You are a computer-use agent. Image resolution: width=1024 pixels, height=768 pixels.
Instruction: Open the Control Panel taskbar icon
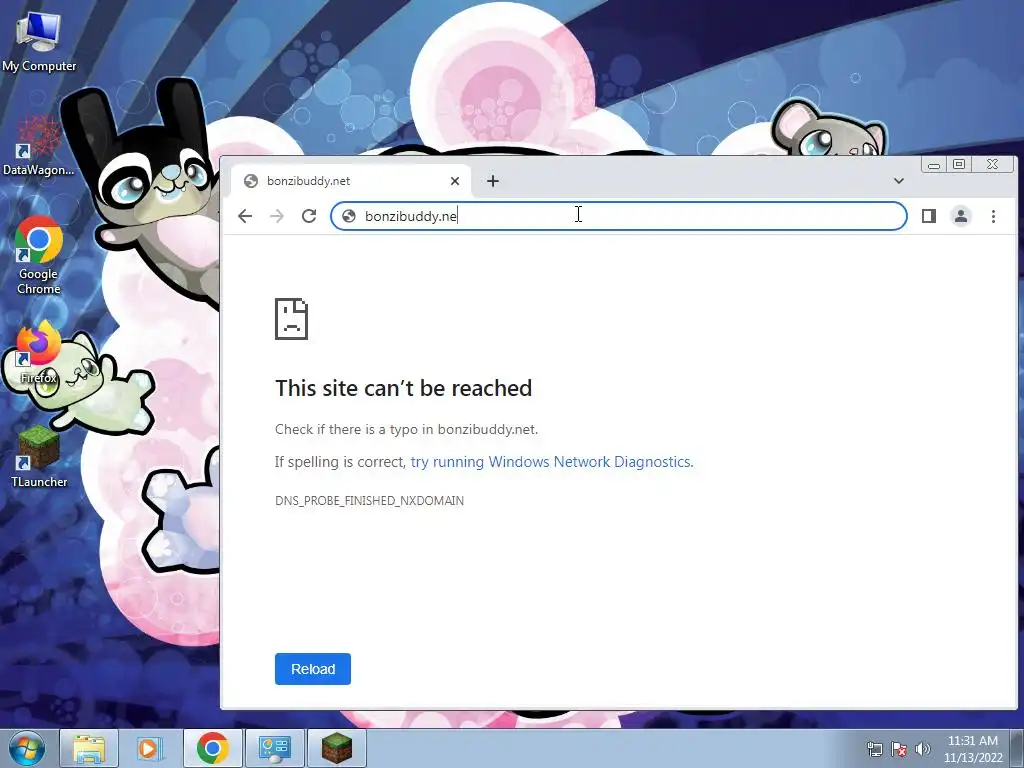274,748
